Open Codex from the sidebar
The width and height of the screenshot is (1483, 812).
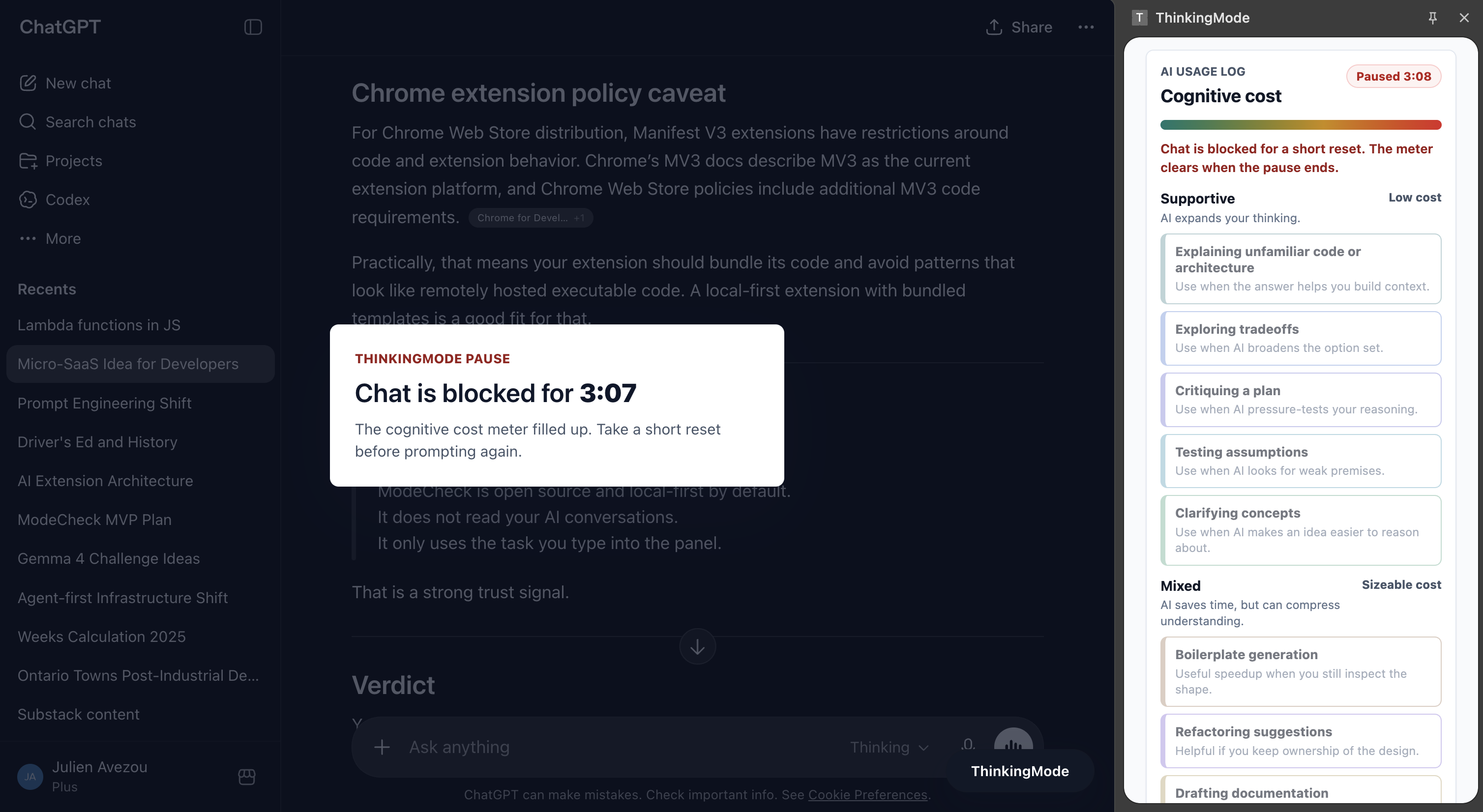[68, 199]
